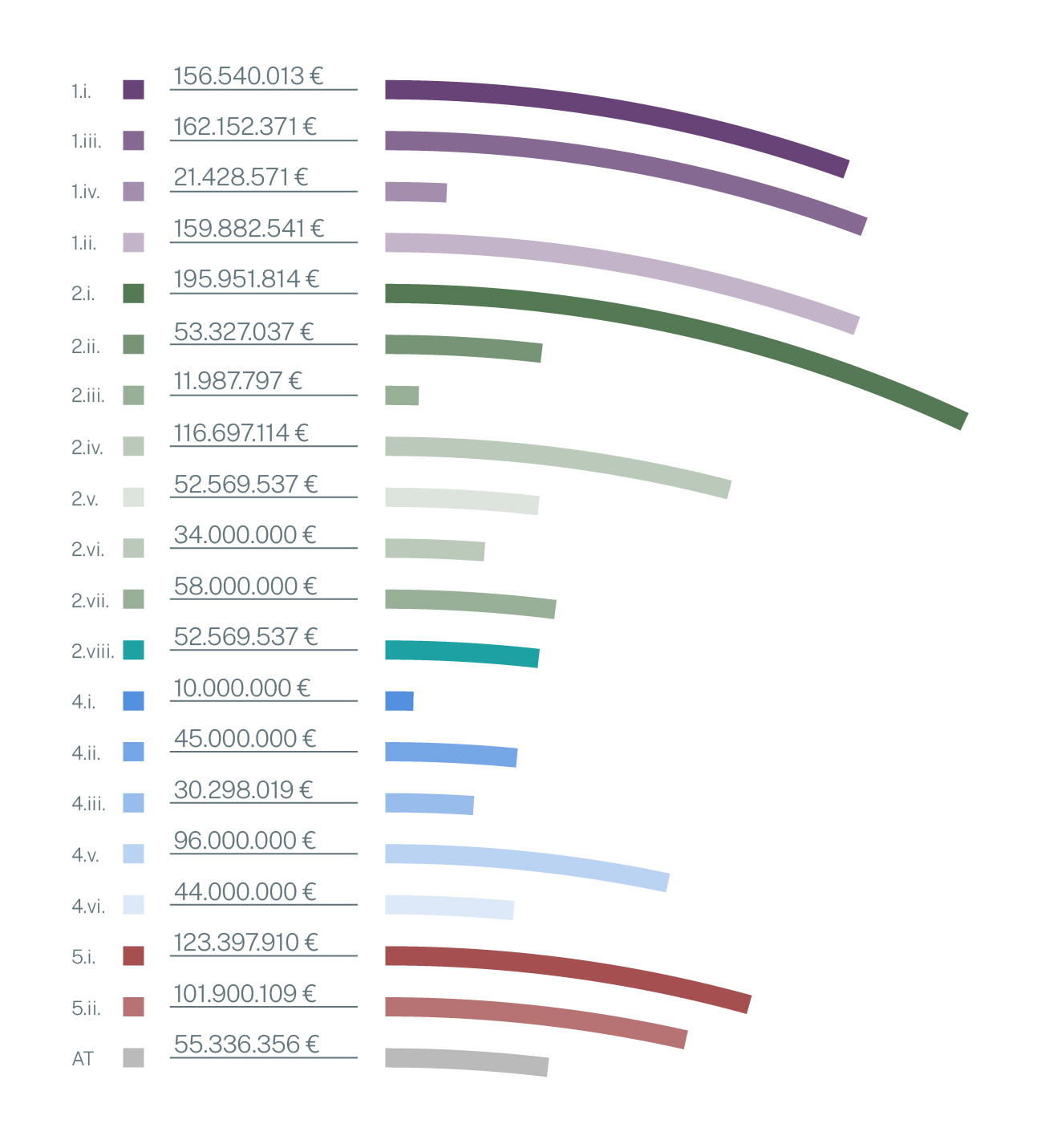The height and width of the screenshot is (1148, 1037).
Task: Click the AT category label
Action: [83, 1059]
